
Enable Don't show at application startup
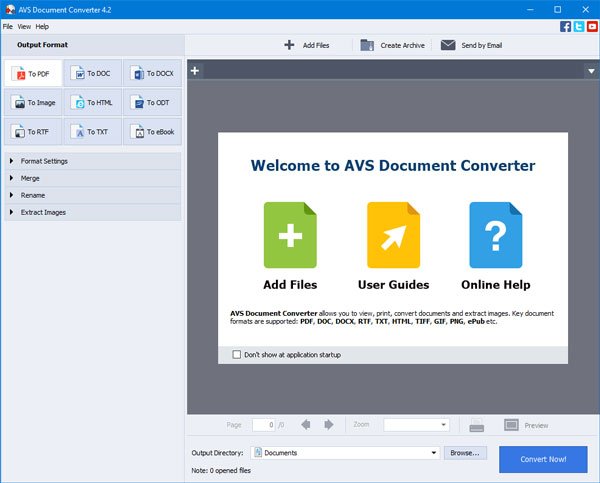coord(237,354)
